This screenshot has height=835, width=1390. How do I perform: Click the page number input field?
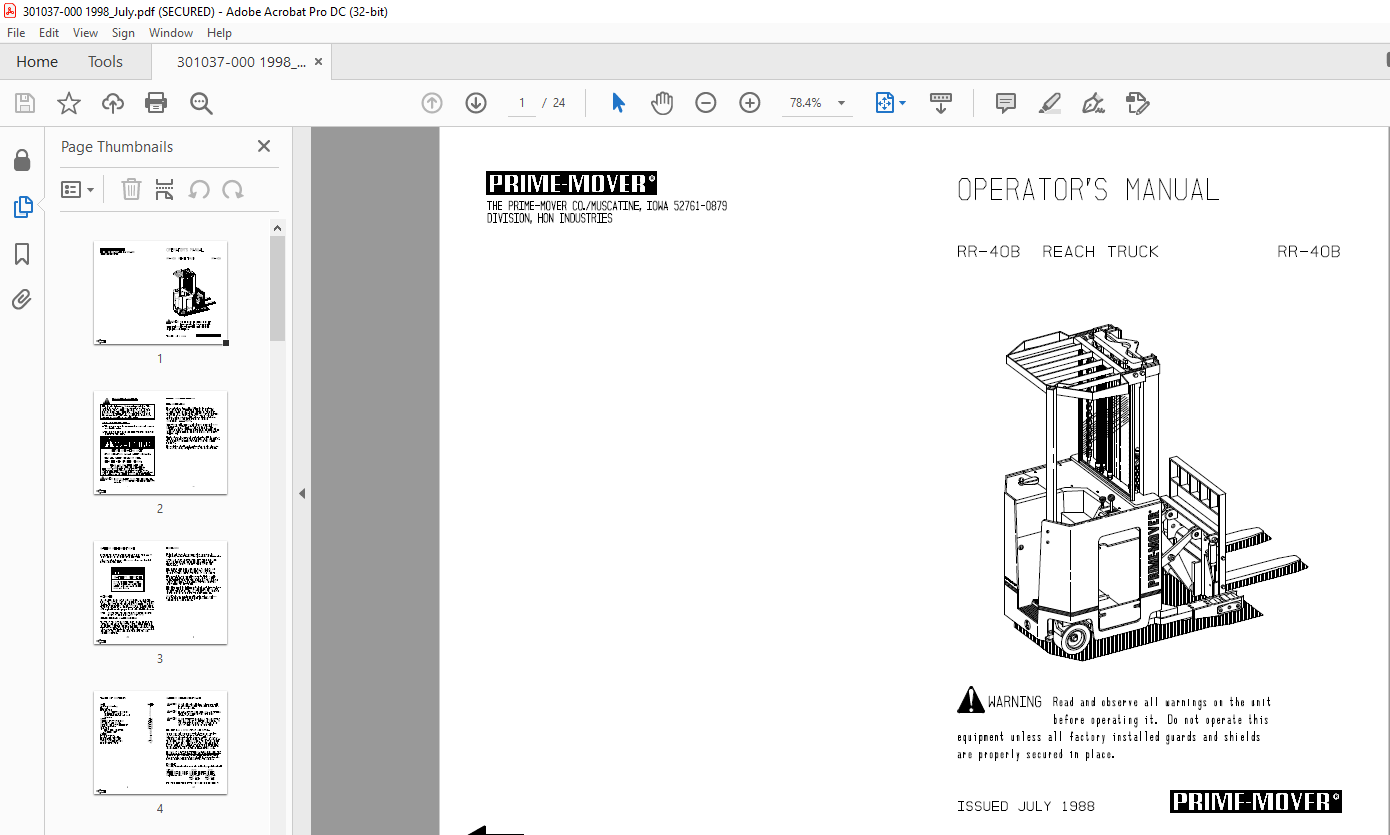[x=521, y=103]
